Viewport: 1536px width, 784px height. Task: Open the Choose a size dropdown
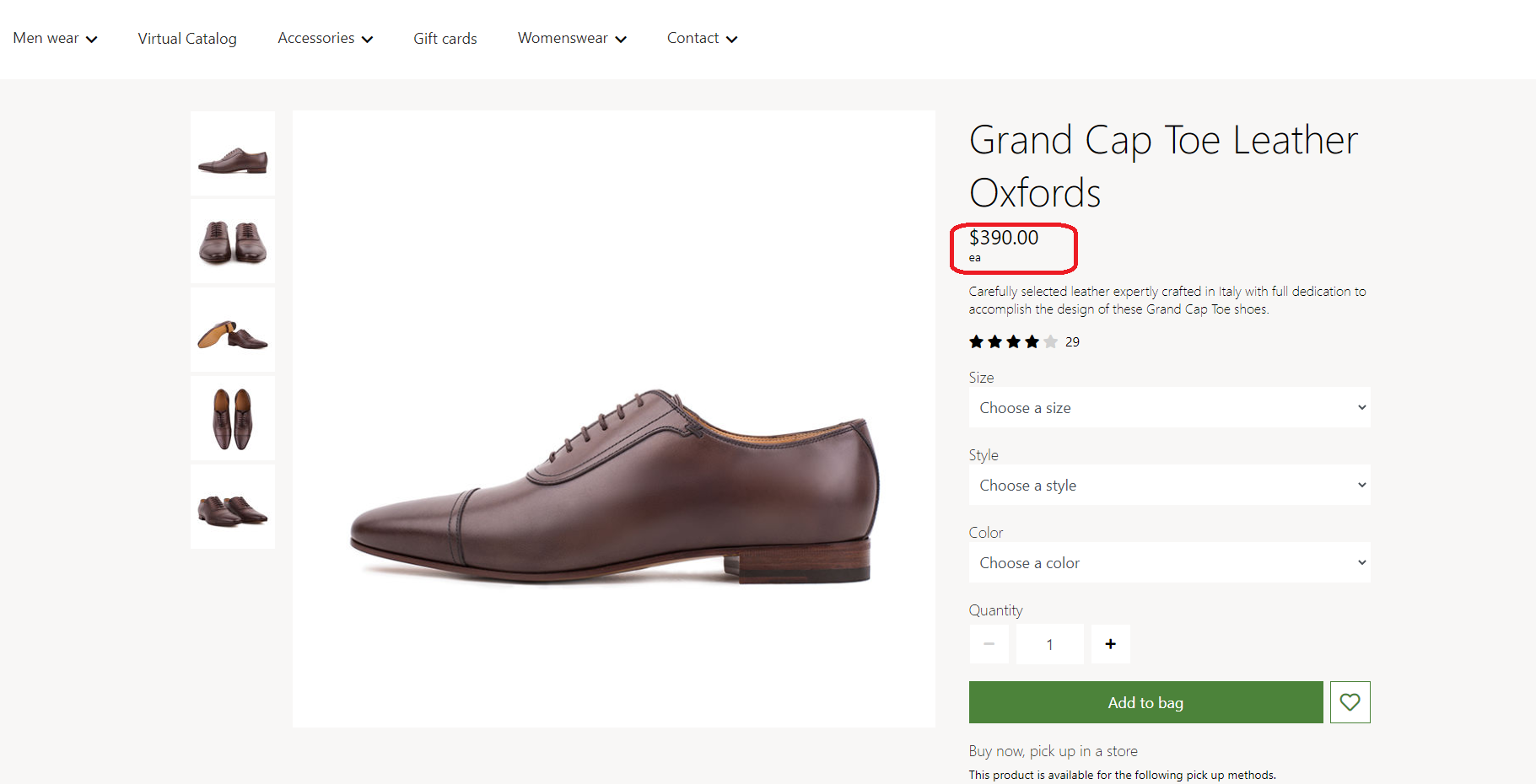(1169, 408)
